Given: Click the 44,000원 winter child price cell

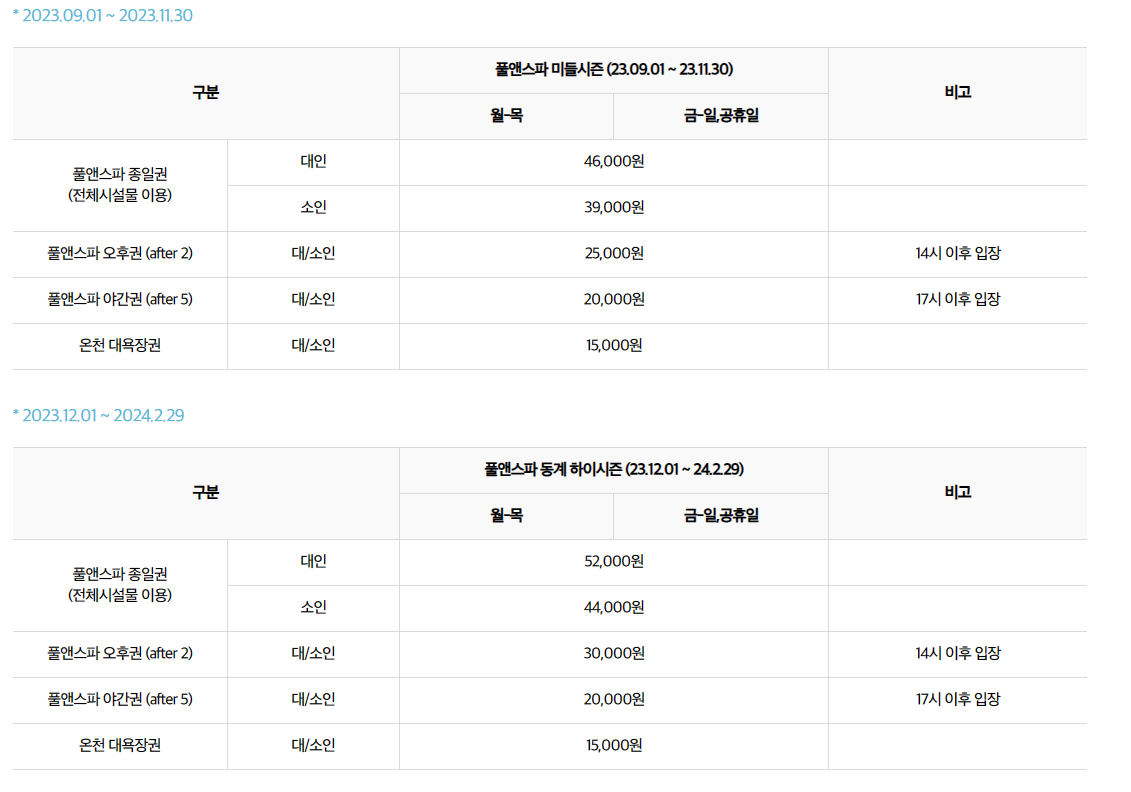Looking at the screenshot, I should 613,608.
